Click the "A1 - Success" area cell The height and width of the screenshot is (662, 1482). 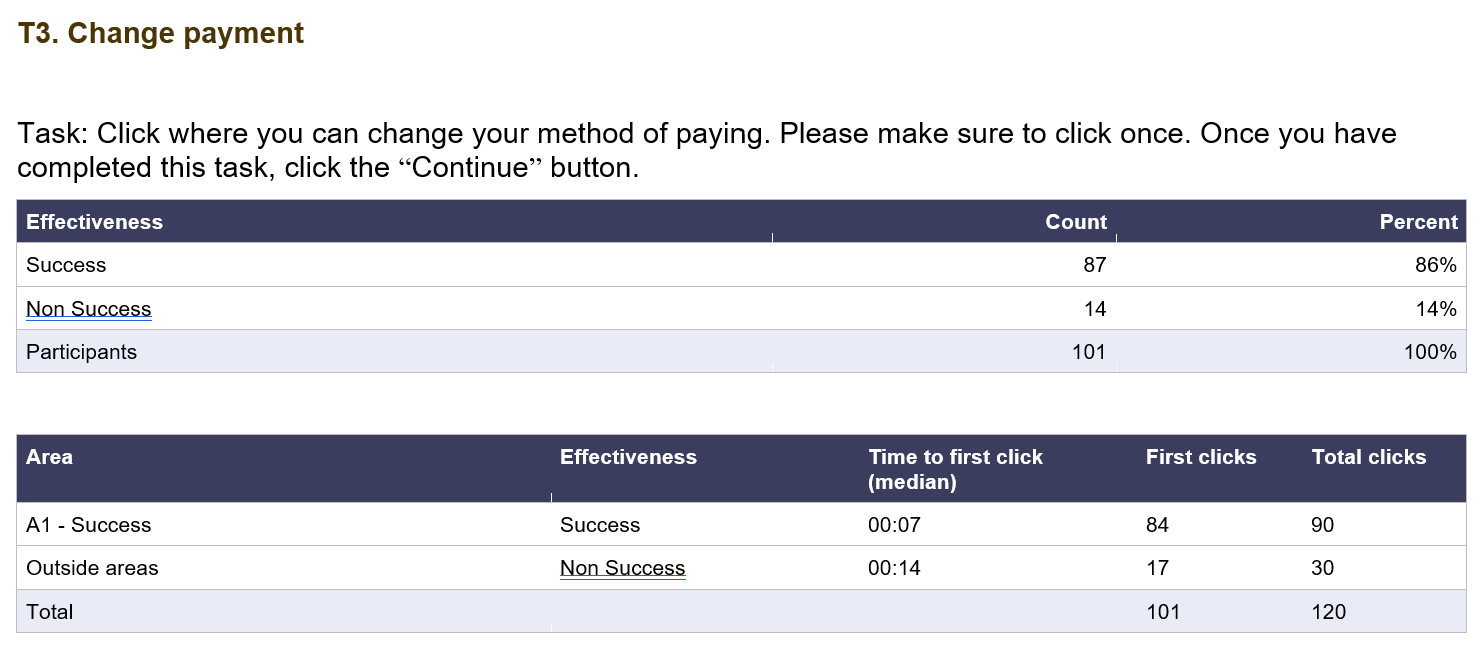[x=89, y=525]
